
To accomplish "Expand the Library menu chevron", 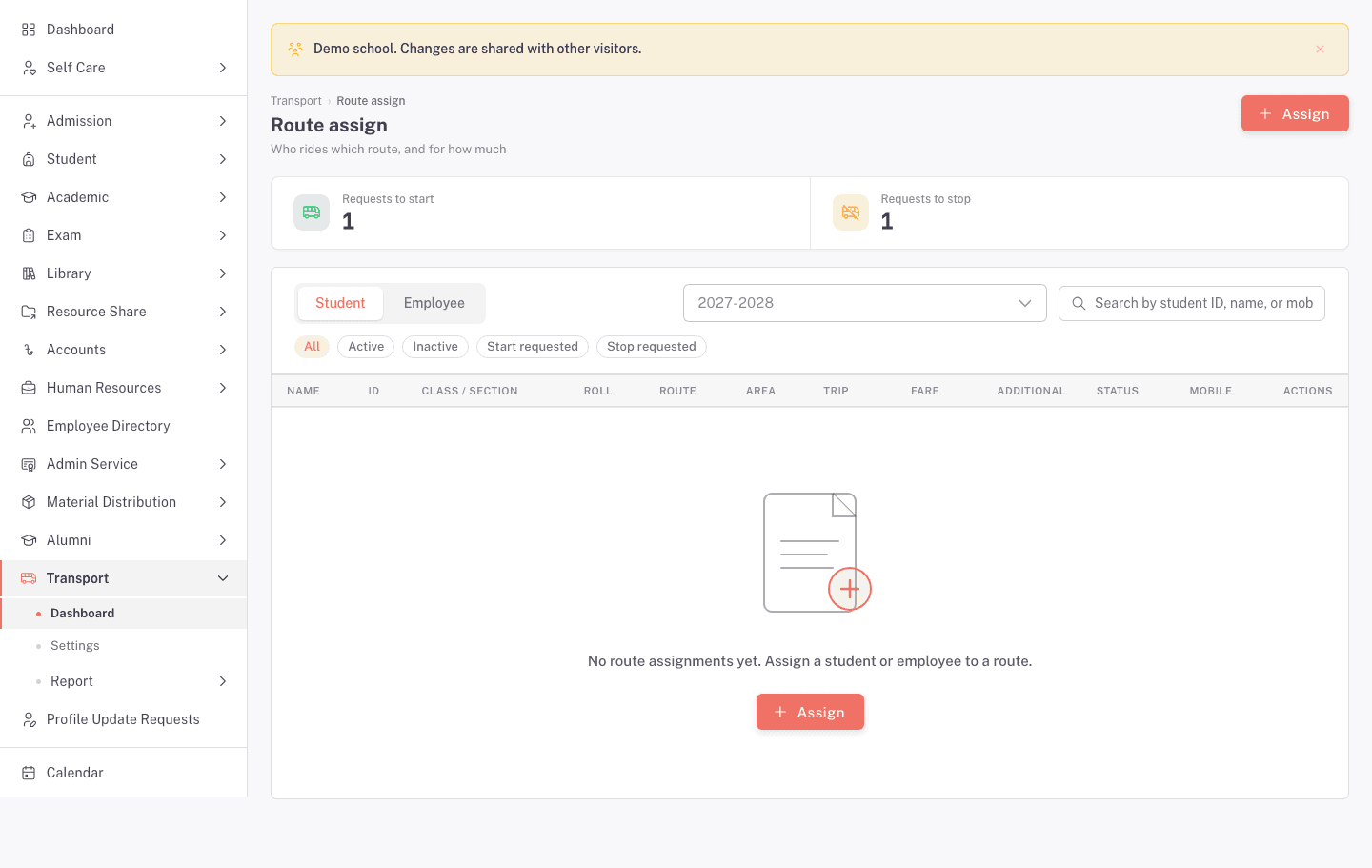I will click(x=223, y=273).
